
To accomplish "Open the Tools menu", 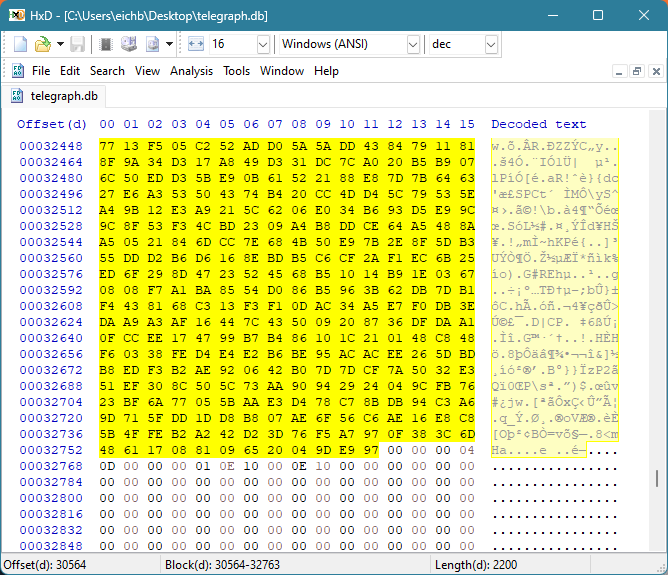I will (236, 71).
